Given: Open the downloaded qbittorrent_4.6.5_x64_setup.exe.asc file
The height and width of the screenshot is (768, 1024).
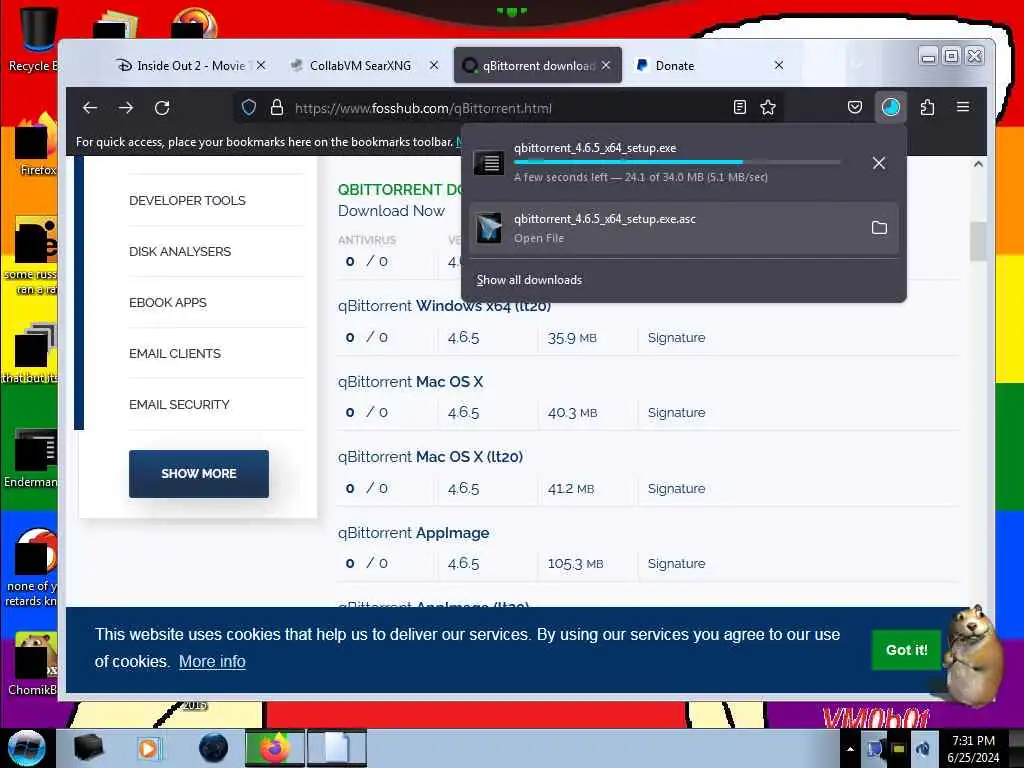Looking at the screenshot, I should tap(665, 228).
